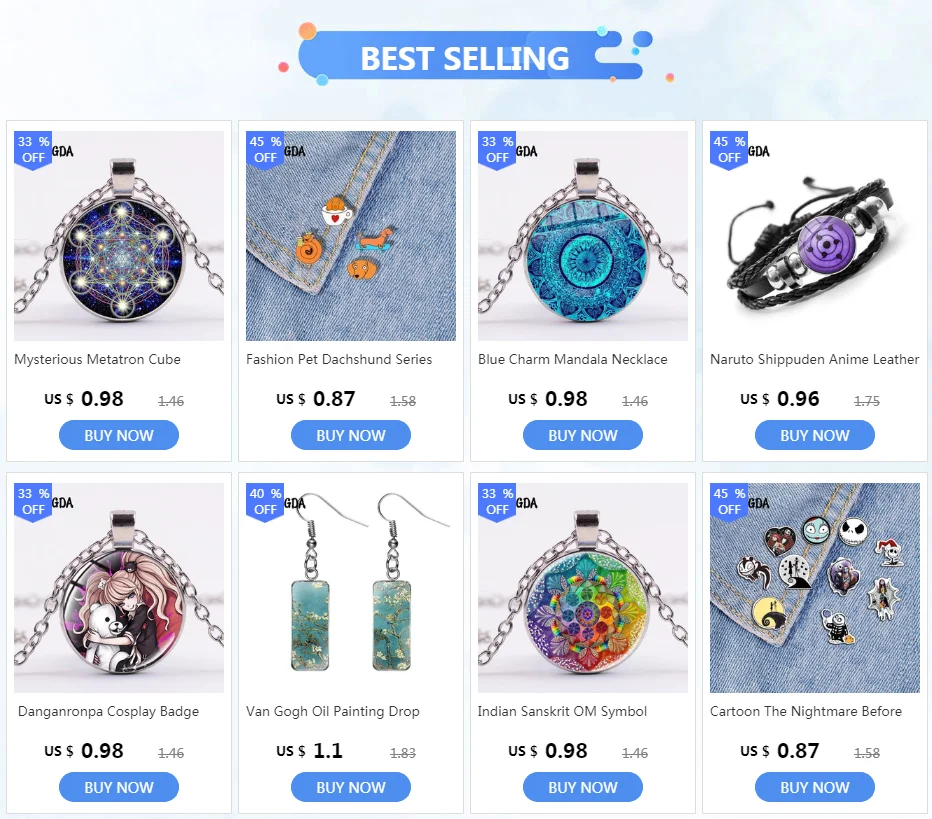Buy the Cartoon Nightmare Before item now

pyautogui.click(x=815, y=787)
